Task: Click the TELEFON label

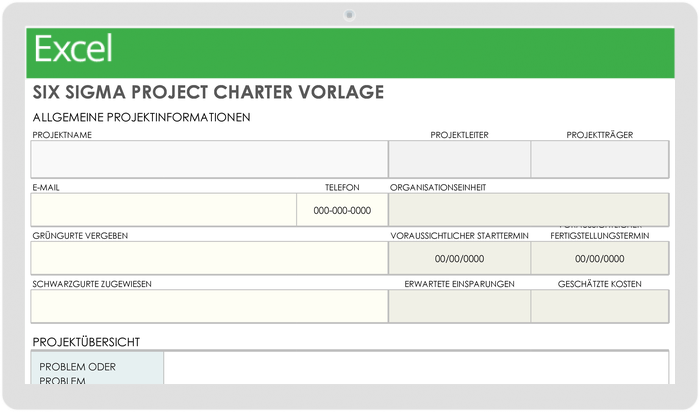Action: coord(342,187)
